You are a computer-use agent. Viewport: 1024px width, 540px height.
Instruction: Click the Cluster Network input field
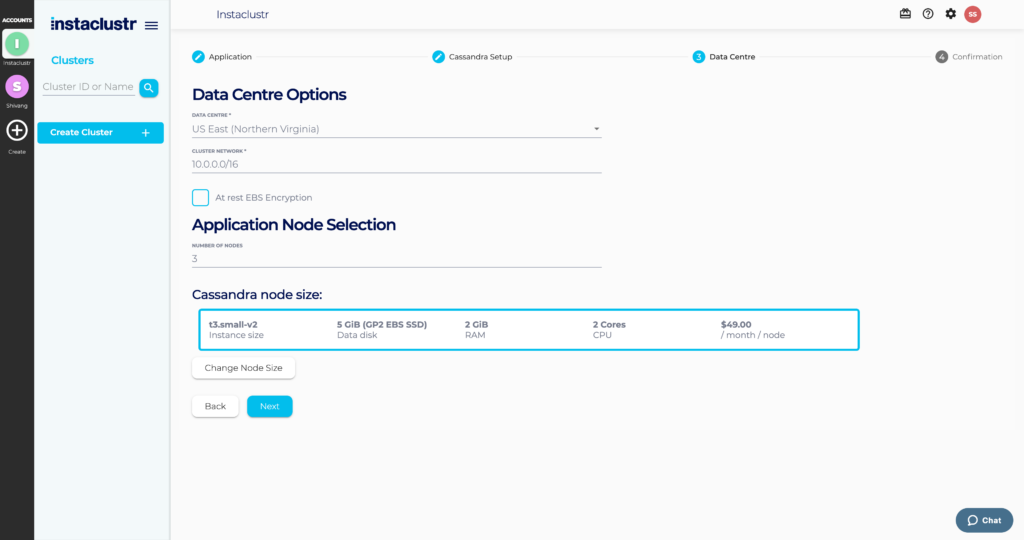396,164
